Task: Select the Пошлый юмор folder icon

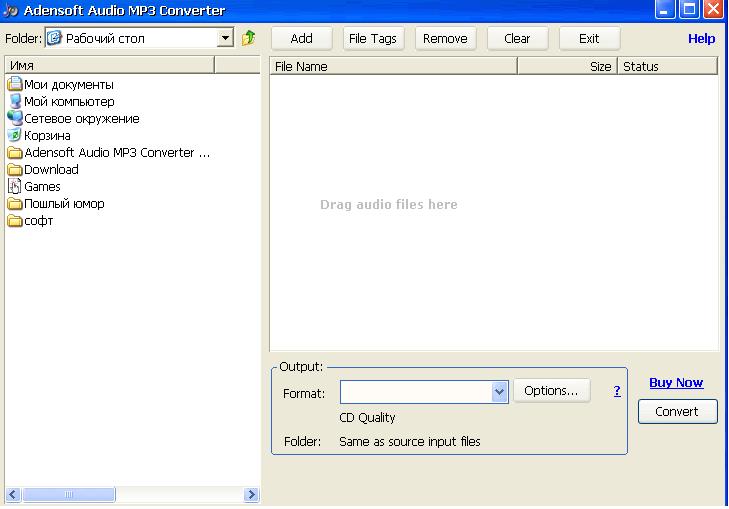Action: point(15,204)
